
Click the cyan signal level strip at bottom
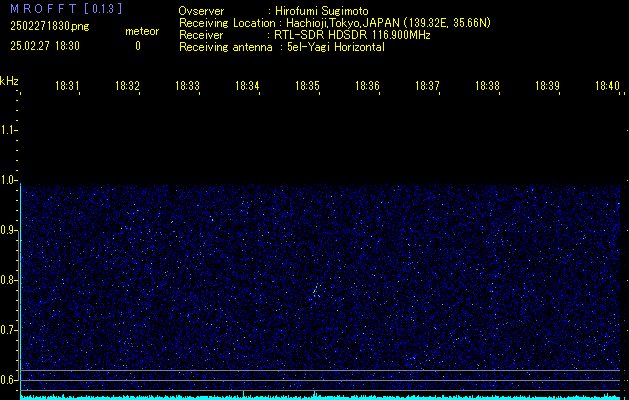pyautogui.click(x=320, y=396)
